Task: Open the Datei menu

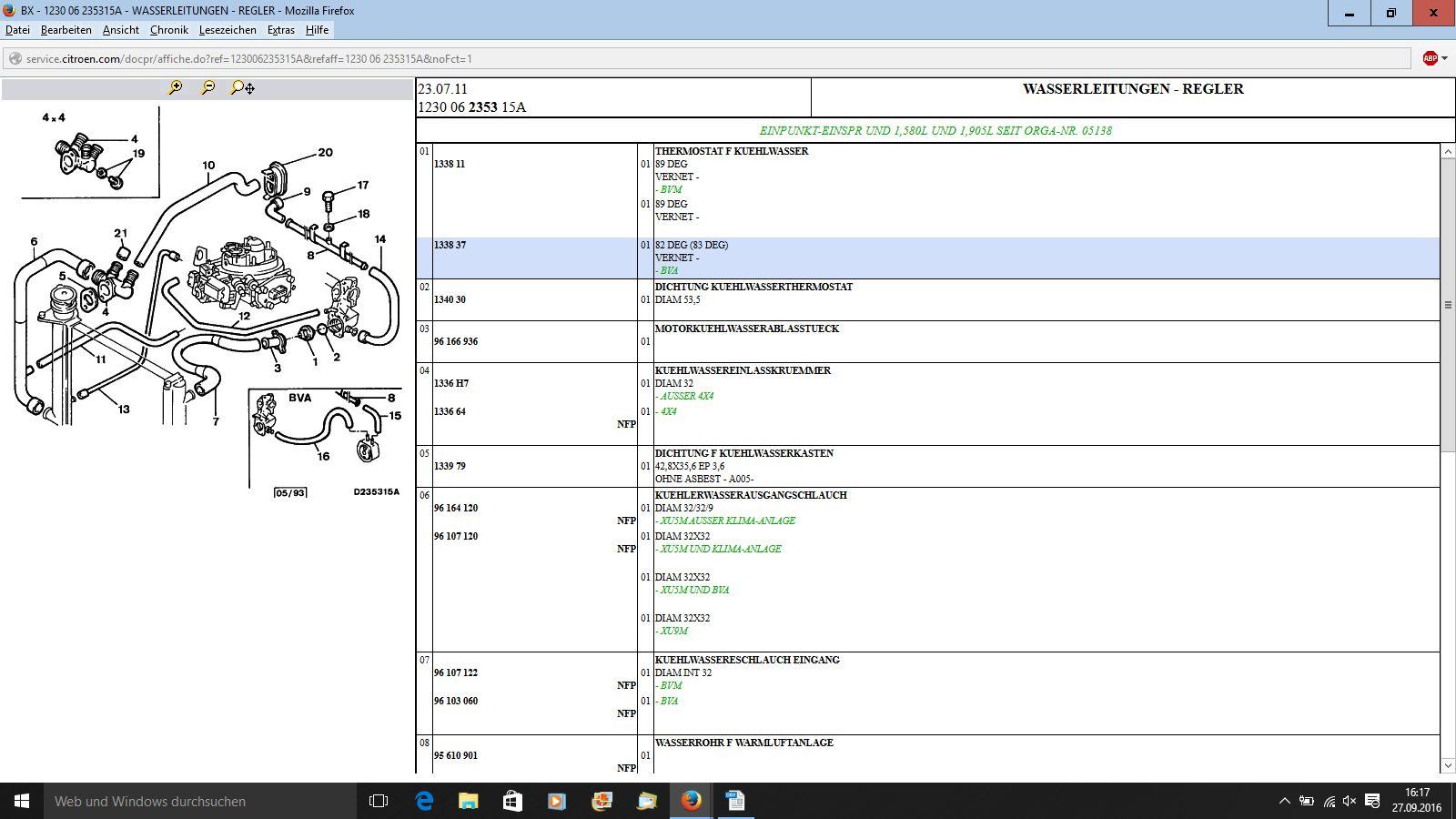Action: [x=17, y=30]
